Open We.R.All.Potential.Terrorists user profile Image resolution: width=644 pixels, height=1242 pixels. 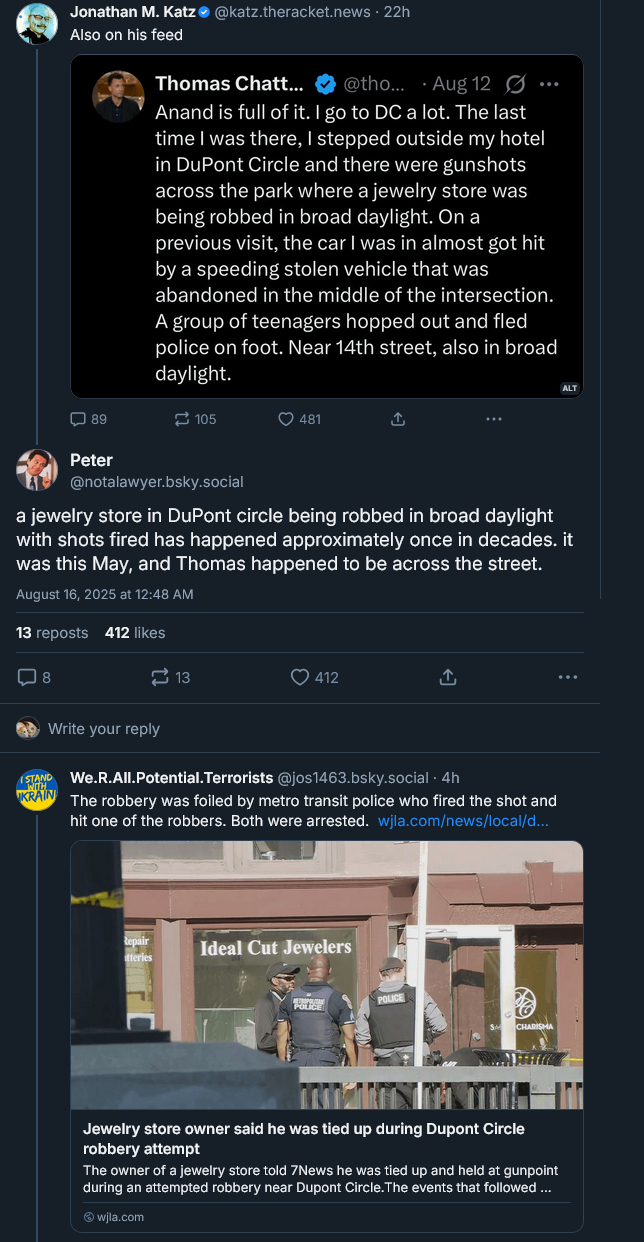coord(171,777)
